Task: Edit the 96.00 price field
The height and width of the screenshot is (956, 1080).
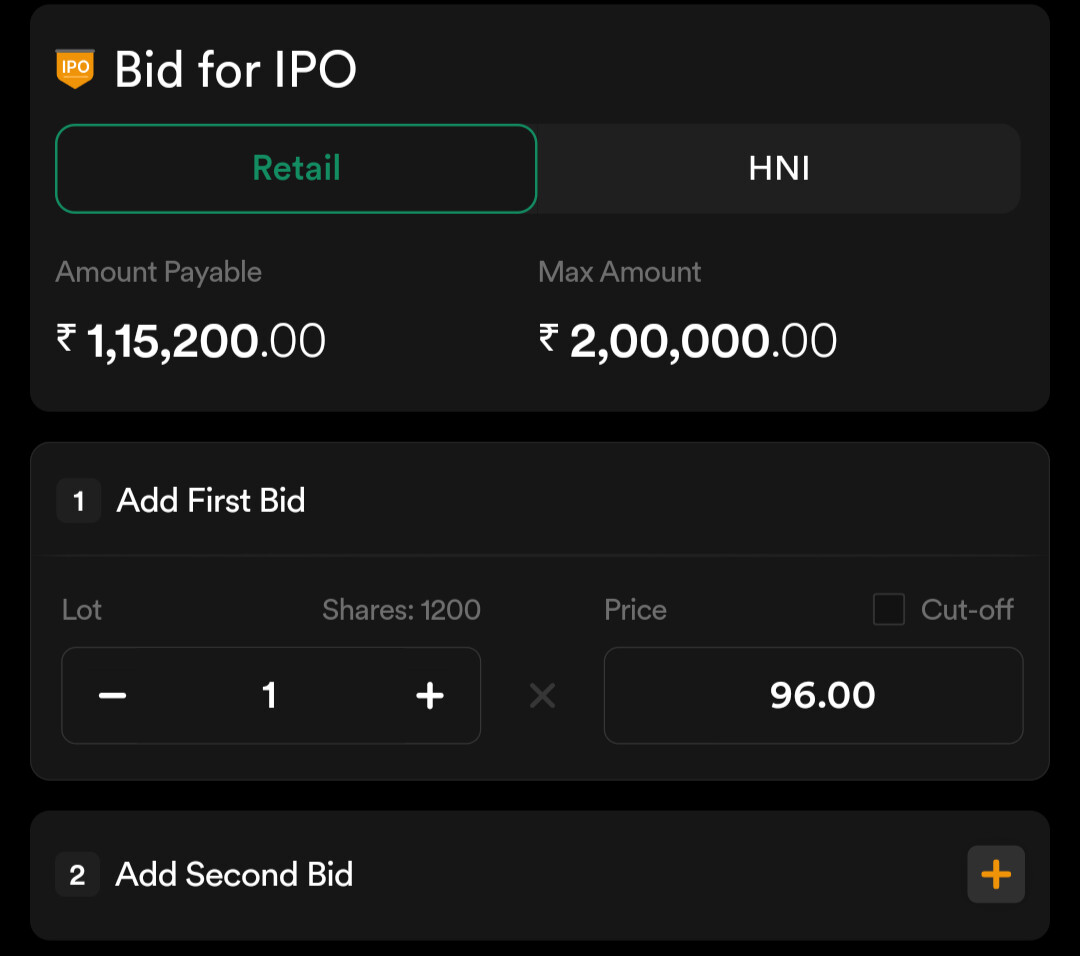Action: pos(813,696)
